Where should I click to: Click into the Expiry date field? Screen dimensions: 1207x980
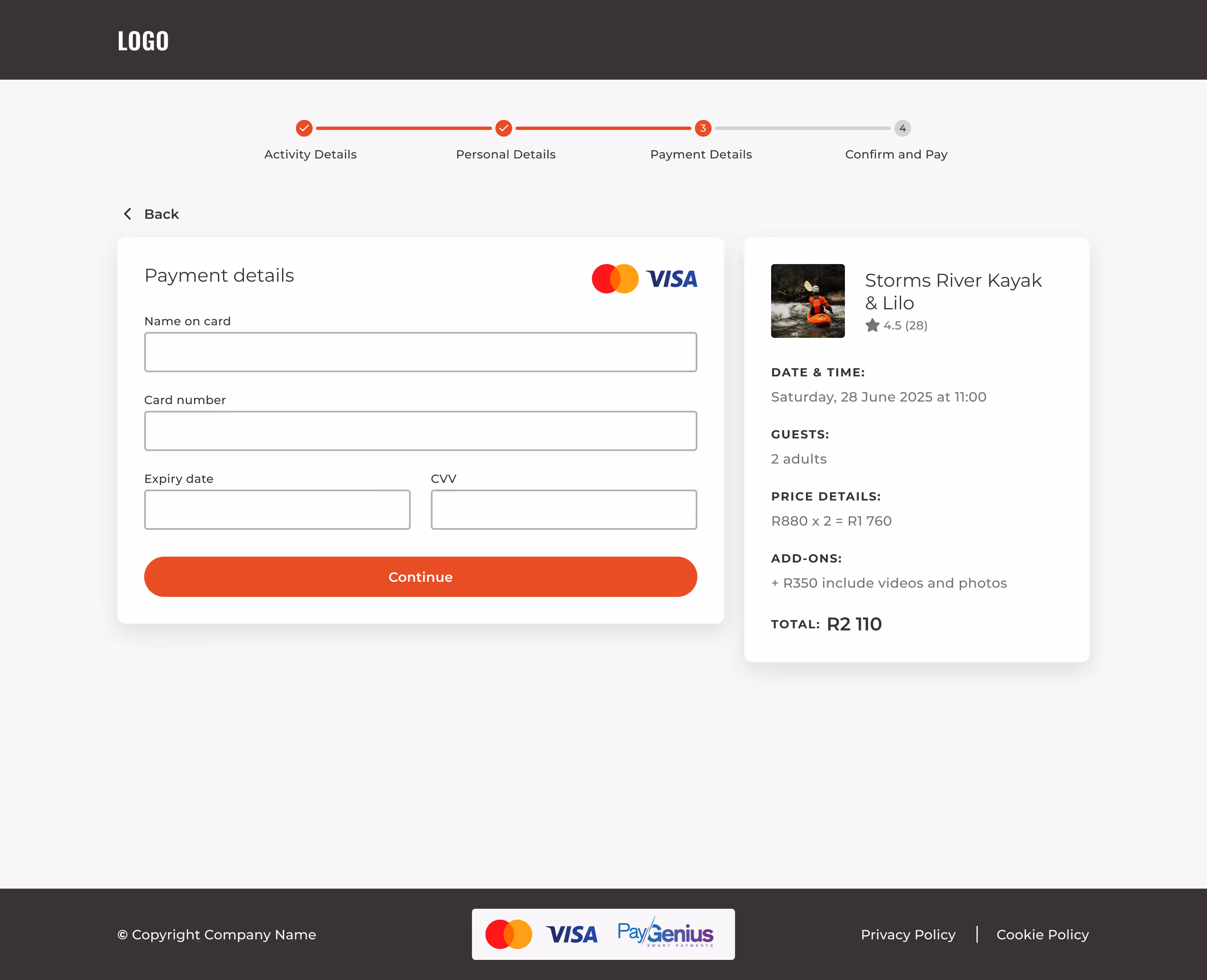click(277, 510)
